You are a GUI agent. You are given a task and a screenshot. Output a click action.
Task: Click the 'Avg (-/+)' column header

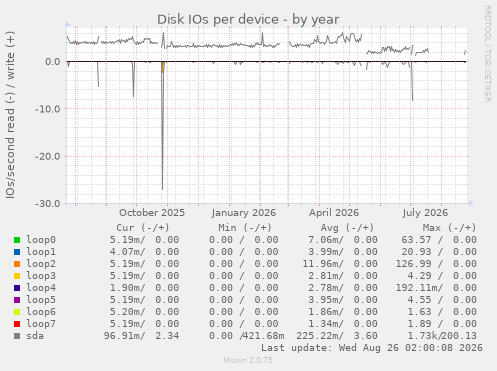pos(347,228)
